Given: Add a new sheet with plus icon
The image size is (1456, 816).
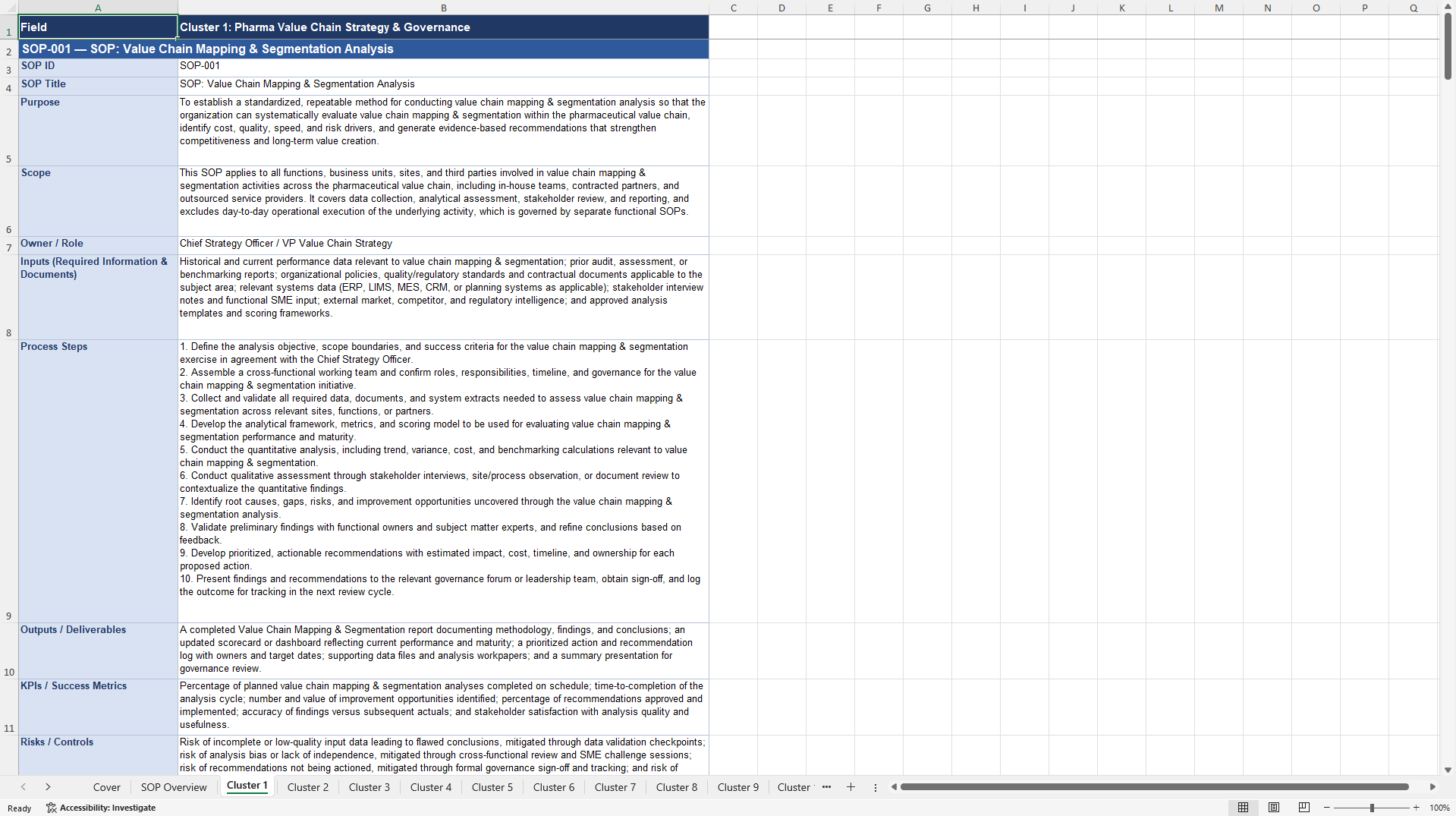Looking at the screenshot, I should (851, 787).
